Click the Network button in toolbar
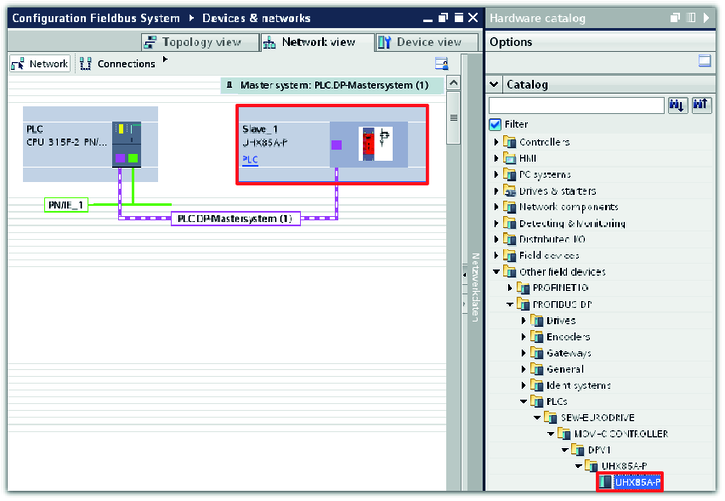The height and width of the screenshot is (501, 725). (x=40, y=64)
